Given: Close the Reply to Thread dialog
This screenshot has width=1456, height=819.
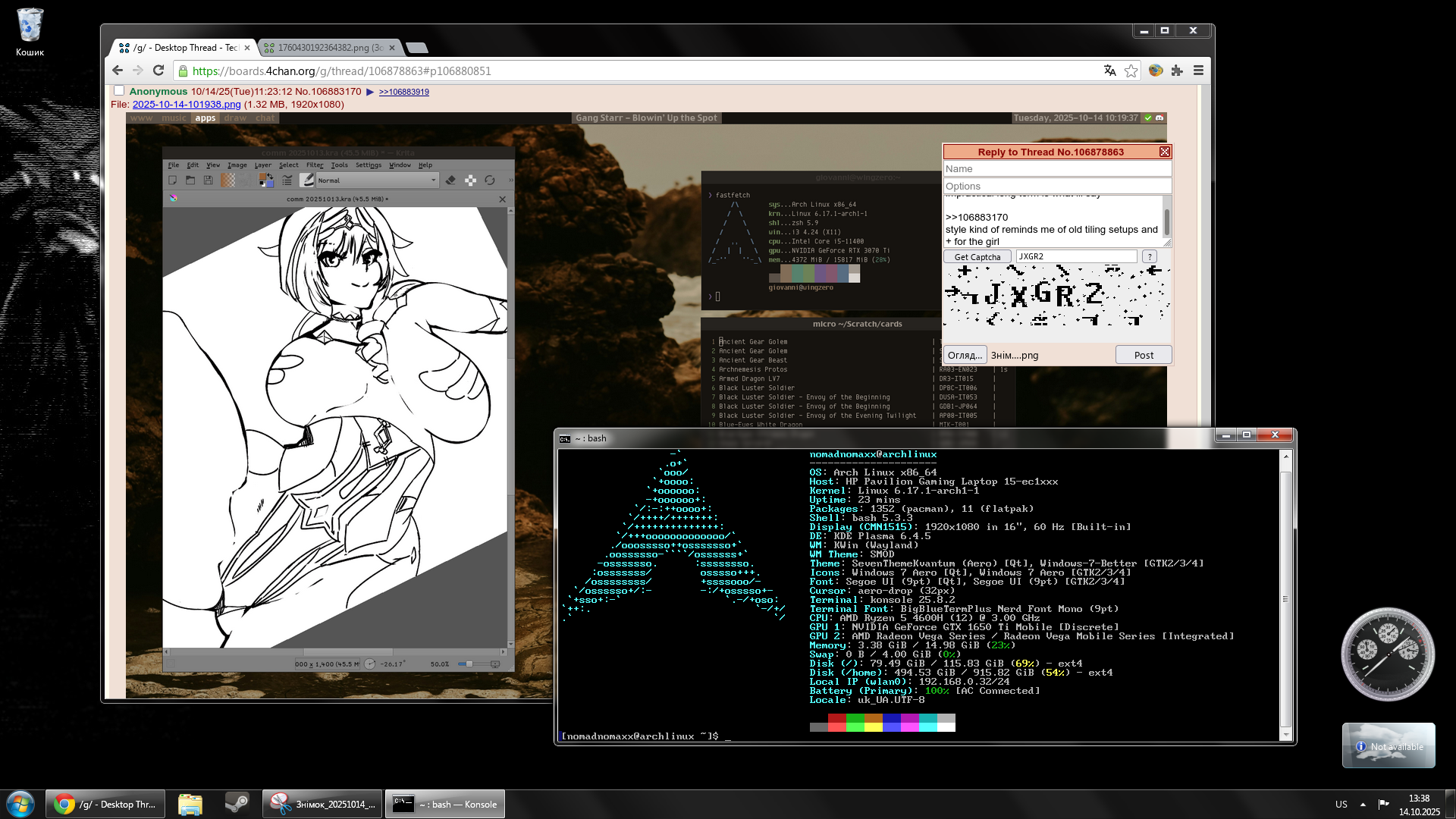Looking at the screenshot, I should click(x=1164, y=152).
